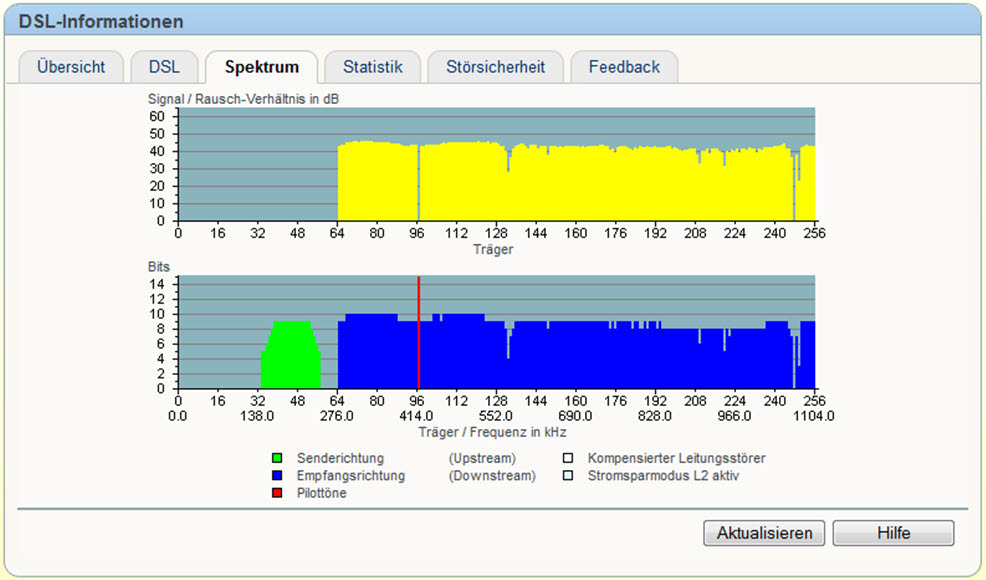Click the '138.0' frequency axis value
The width and height of the screenshot is (986, 580).
(257, 416)
